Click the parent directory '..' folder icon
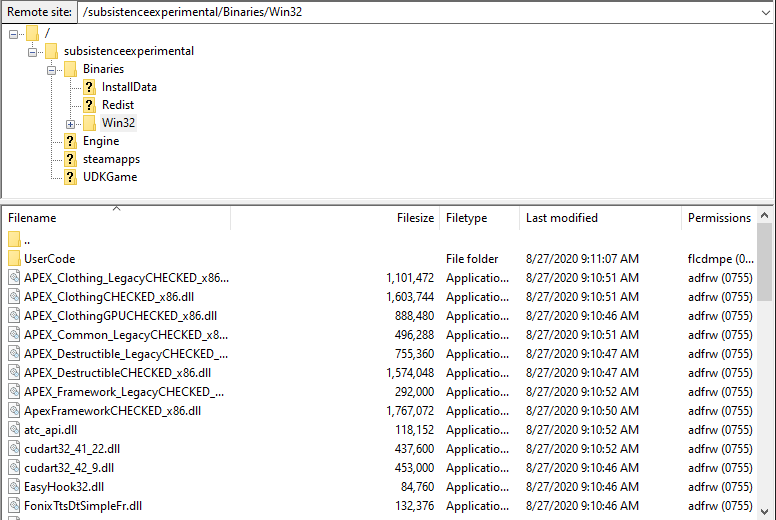 [14, 240]
